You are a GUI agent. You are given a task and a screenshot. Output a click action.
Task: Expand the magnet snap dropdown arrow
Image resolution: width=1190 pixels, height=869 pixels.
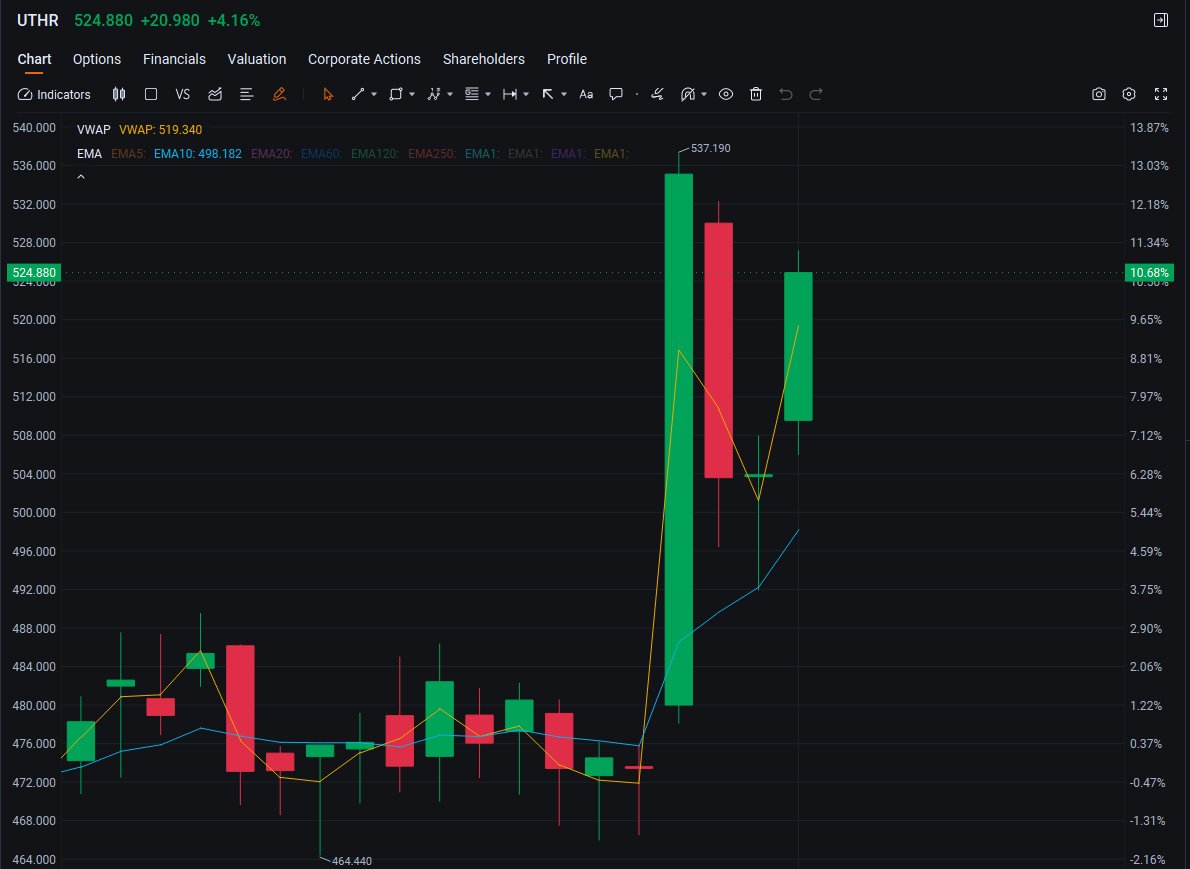pos(704,94)
